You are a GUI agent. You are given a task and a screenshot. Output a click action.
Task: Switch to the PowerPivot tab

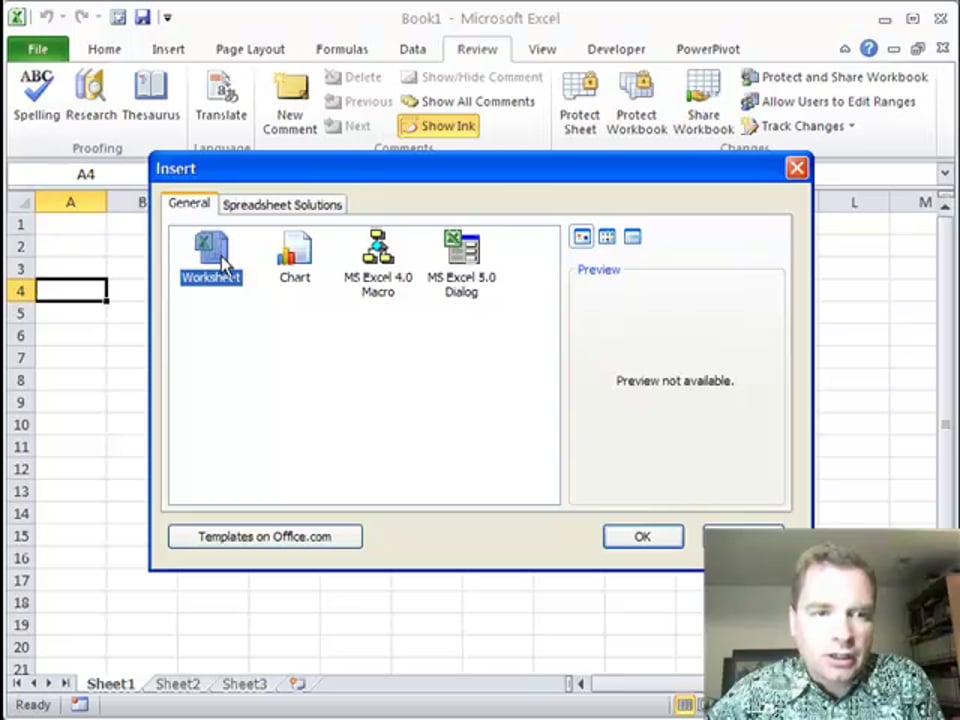click(708, 49)
